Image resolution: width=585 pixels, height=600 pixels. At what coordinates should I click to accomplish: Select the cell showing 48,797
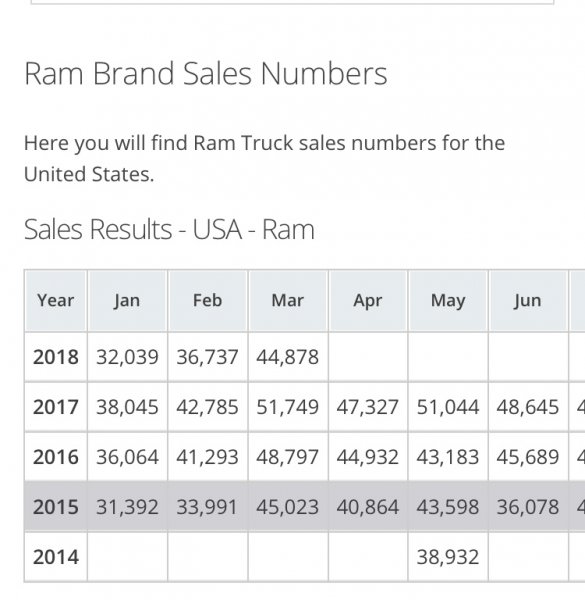tap(288, 457)
